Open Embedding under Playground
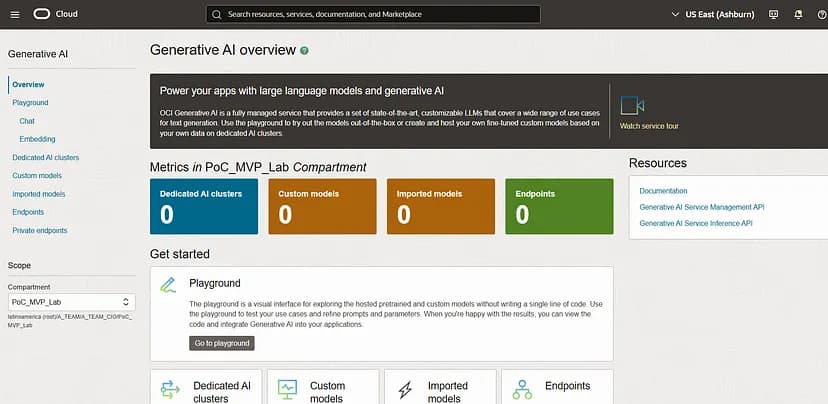Viewport: 828px width, 404px height. [x=37, y=139]
